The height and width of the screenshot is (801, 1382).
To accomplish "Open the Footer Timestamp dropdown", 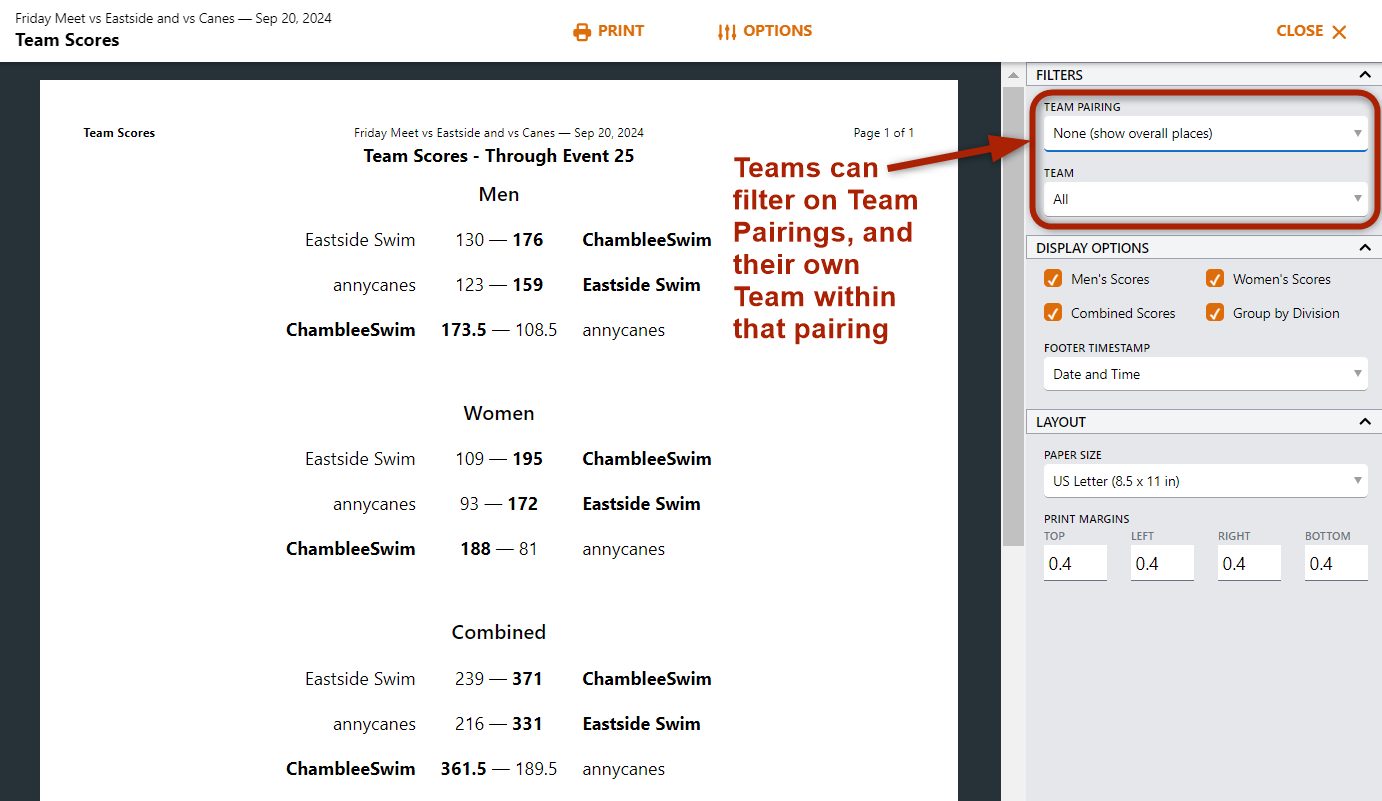I will pos(1205,374).
